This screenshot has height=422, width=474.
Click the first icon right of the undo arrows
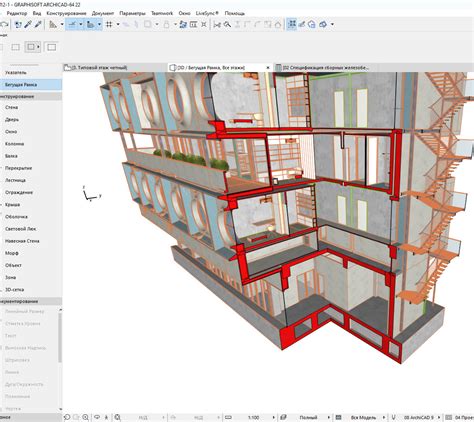tap(18, 24)
